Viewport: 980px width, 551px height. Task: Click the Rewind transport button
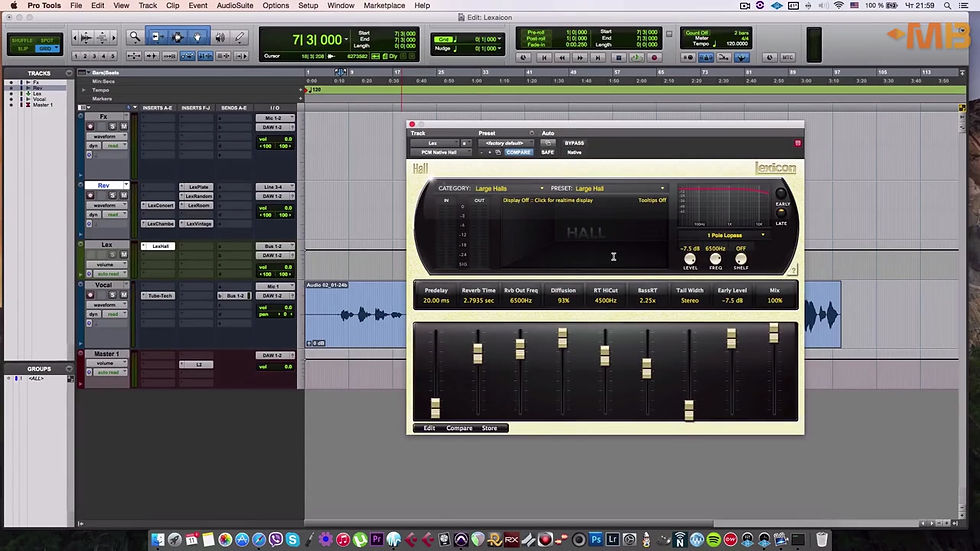click(562, 57)
